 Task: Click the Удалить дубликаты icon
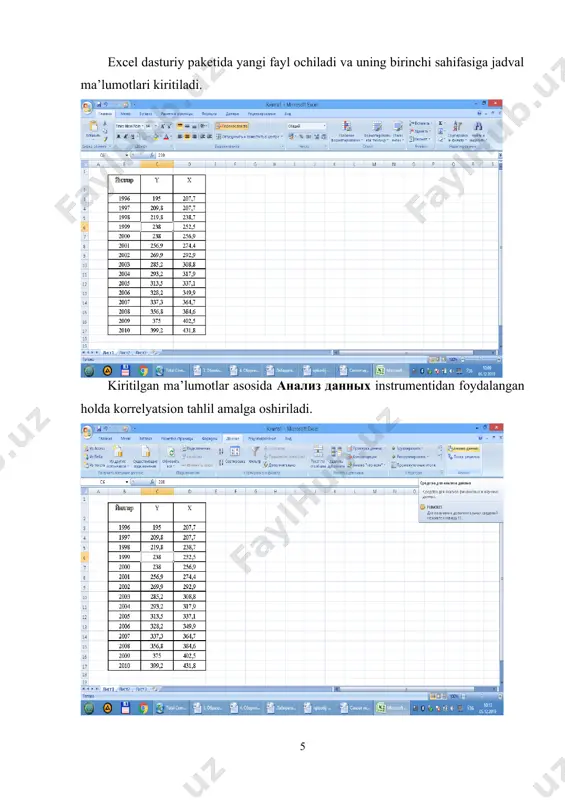(x=336, y=451)
